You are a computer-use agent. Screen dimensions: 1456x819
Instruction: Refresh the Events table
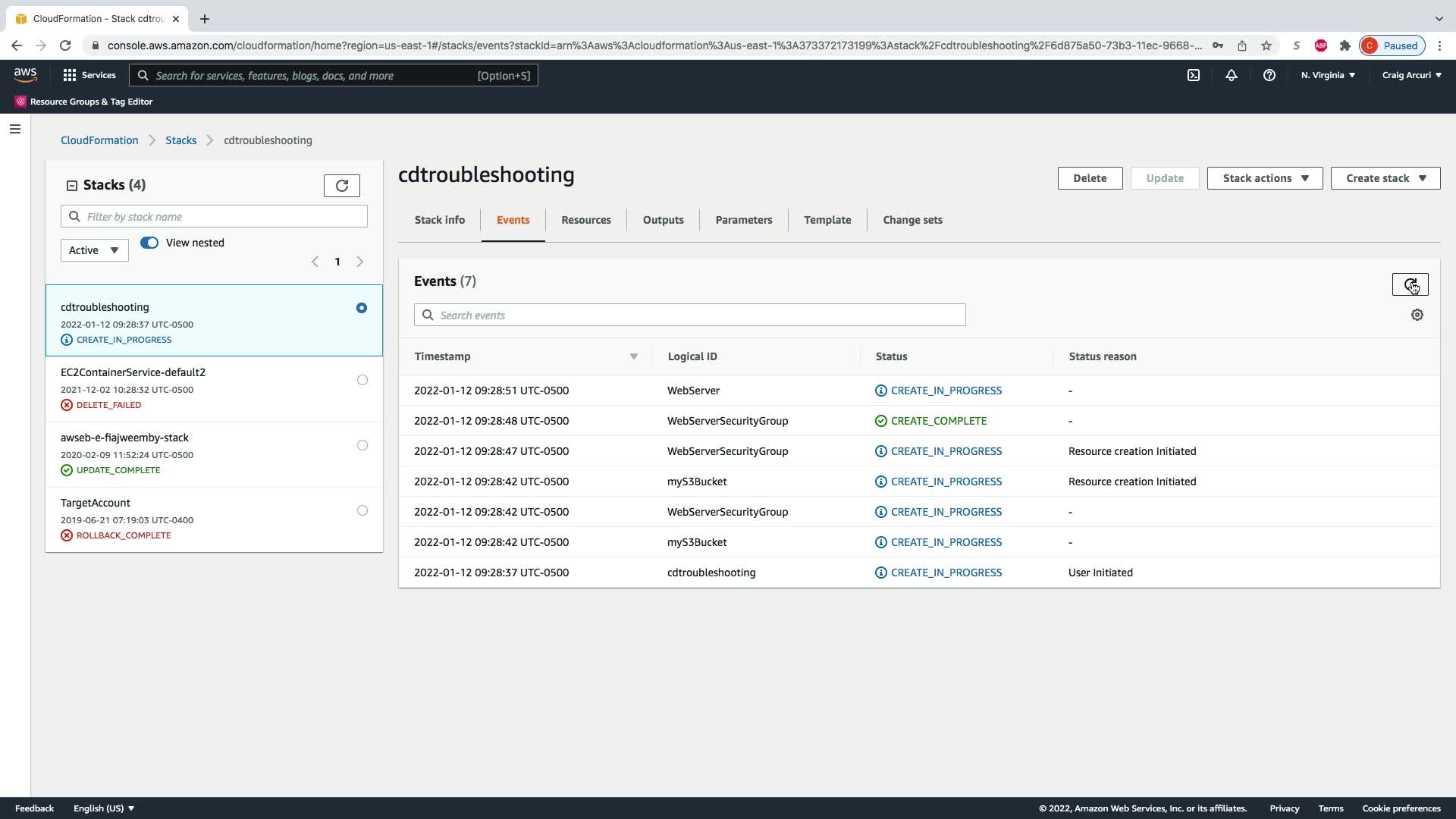[x=1410, y=284]
